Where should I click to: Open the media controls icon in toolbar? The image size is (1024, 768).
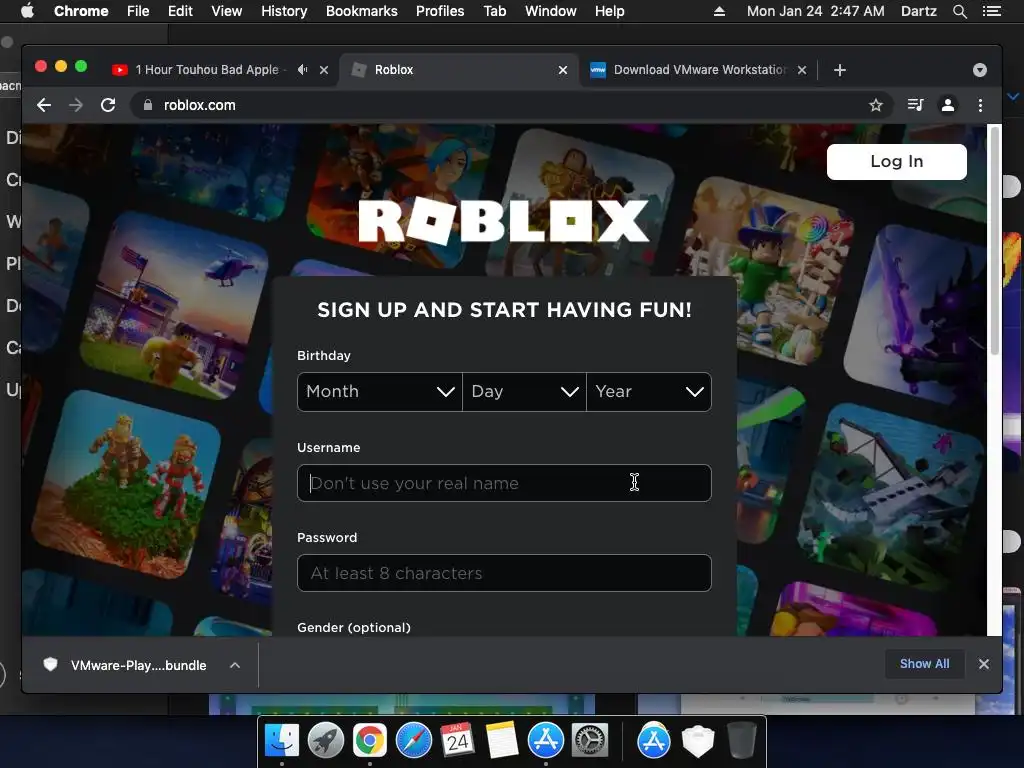point(915,105)
